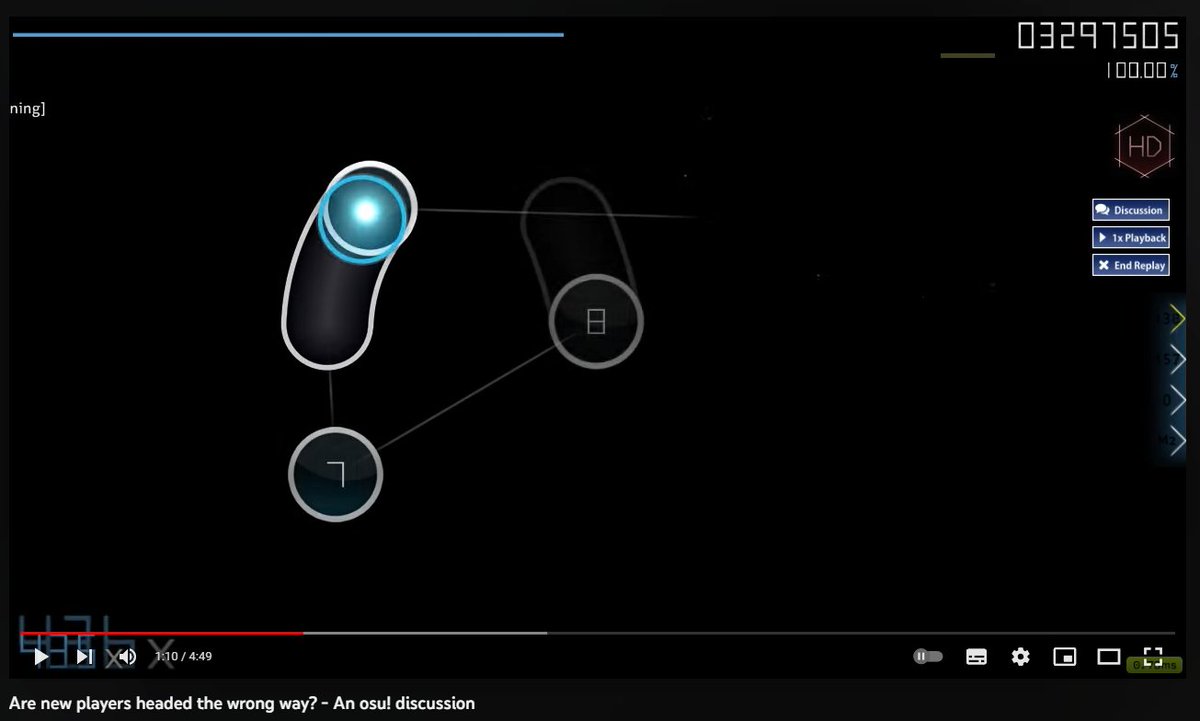Click hit circle number 7
The height and width of the screenshot is (721, 1200).
coord(336,474)
